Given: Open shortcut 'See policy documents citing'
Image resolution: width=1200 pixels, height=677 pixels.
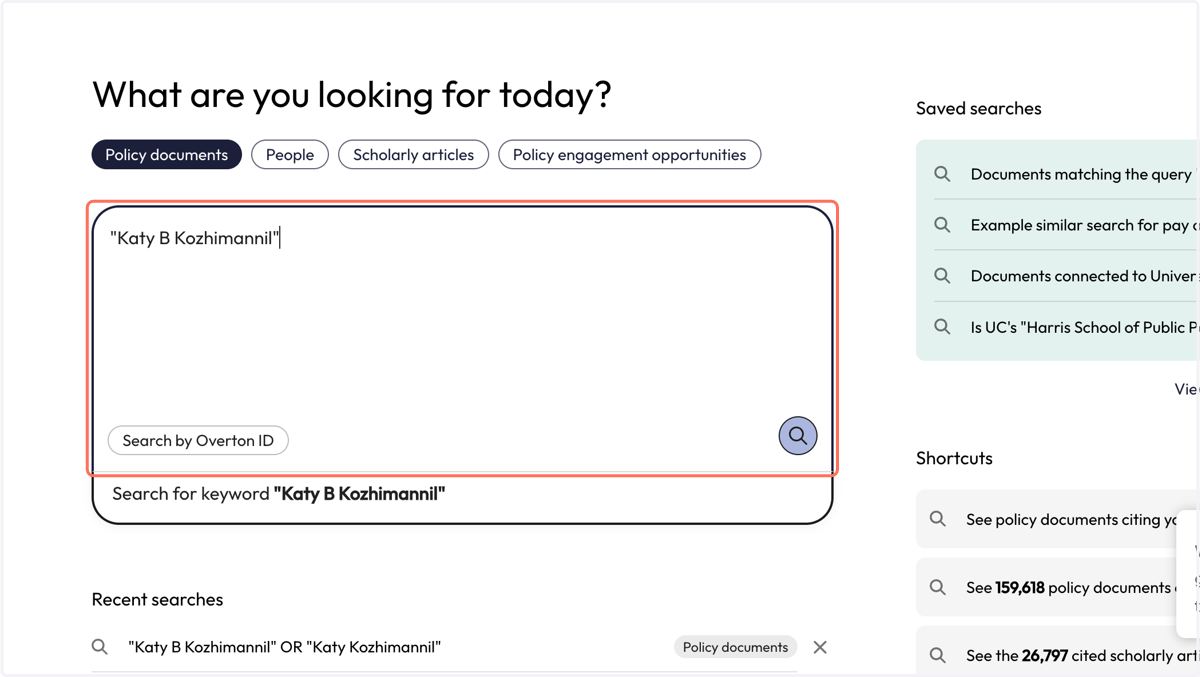Looking at the screenshot, I should [x=1058, y=519].
